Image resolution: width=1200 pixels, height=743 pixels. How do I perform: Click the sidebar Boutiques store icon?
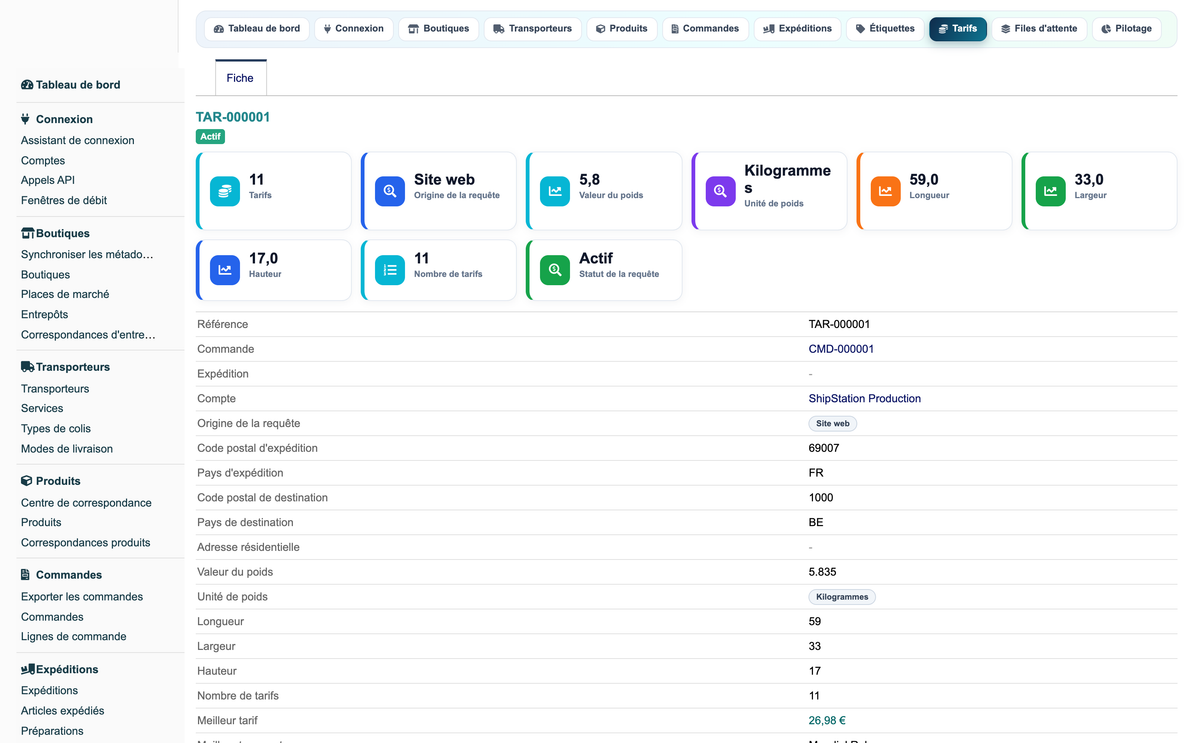27,233
